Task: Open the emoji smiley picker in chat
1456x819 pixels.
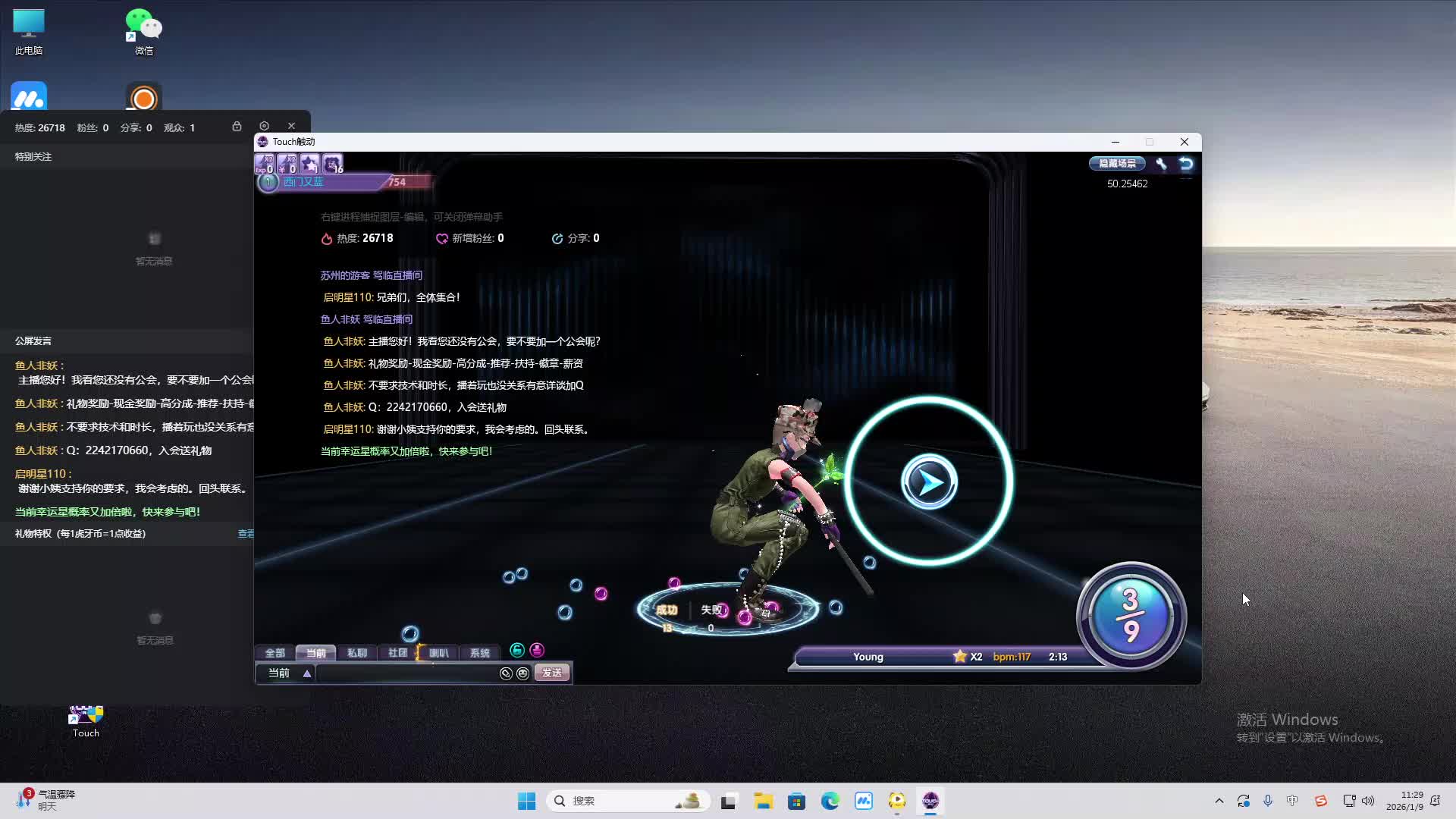Action: click(x=522, y=673)
